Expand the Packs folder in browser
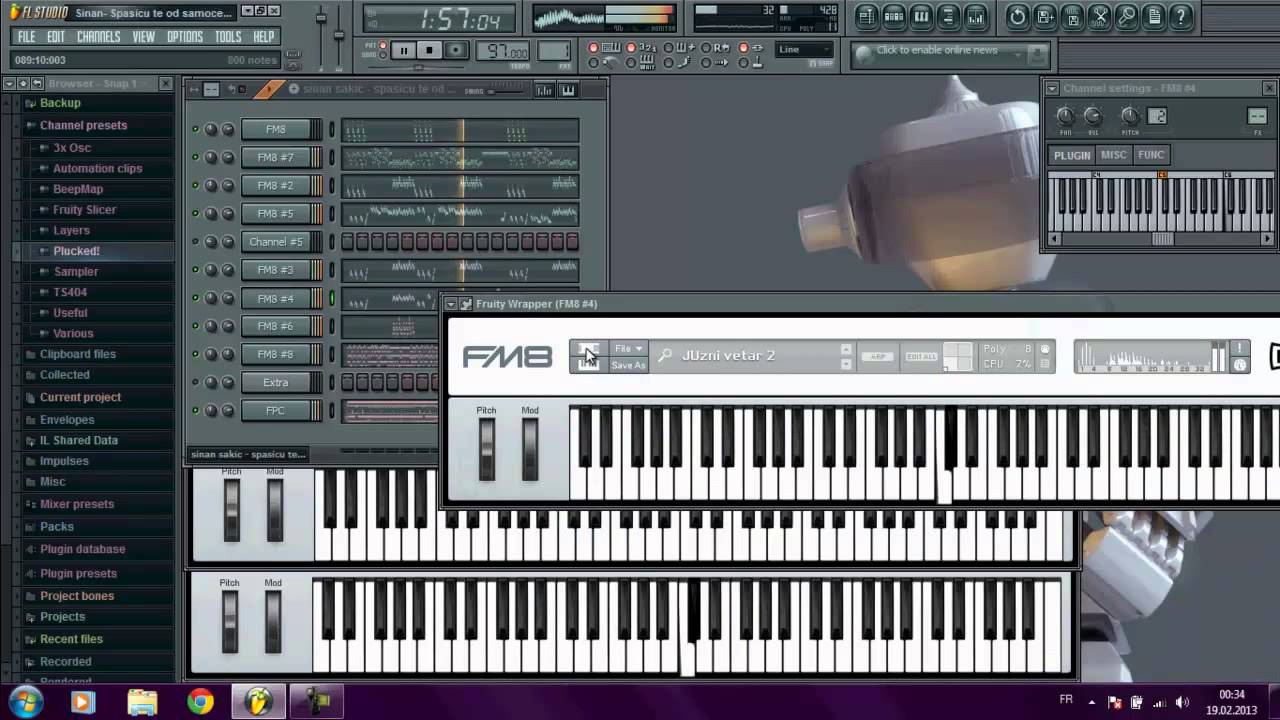The image size is (1280, 720). 56,526
